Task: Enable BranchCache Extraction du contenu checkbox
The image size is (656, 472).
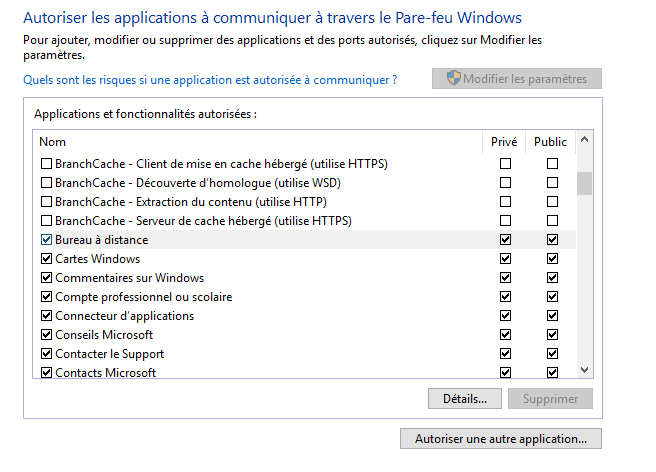Action: coord(46,202)
